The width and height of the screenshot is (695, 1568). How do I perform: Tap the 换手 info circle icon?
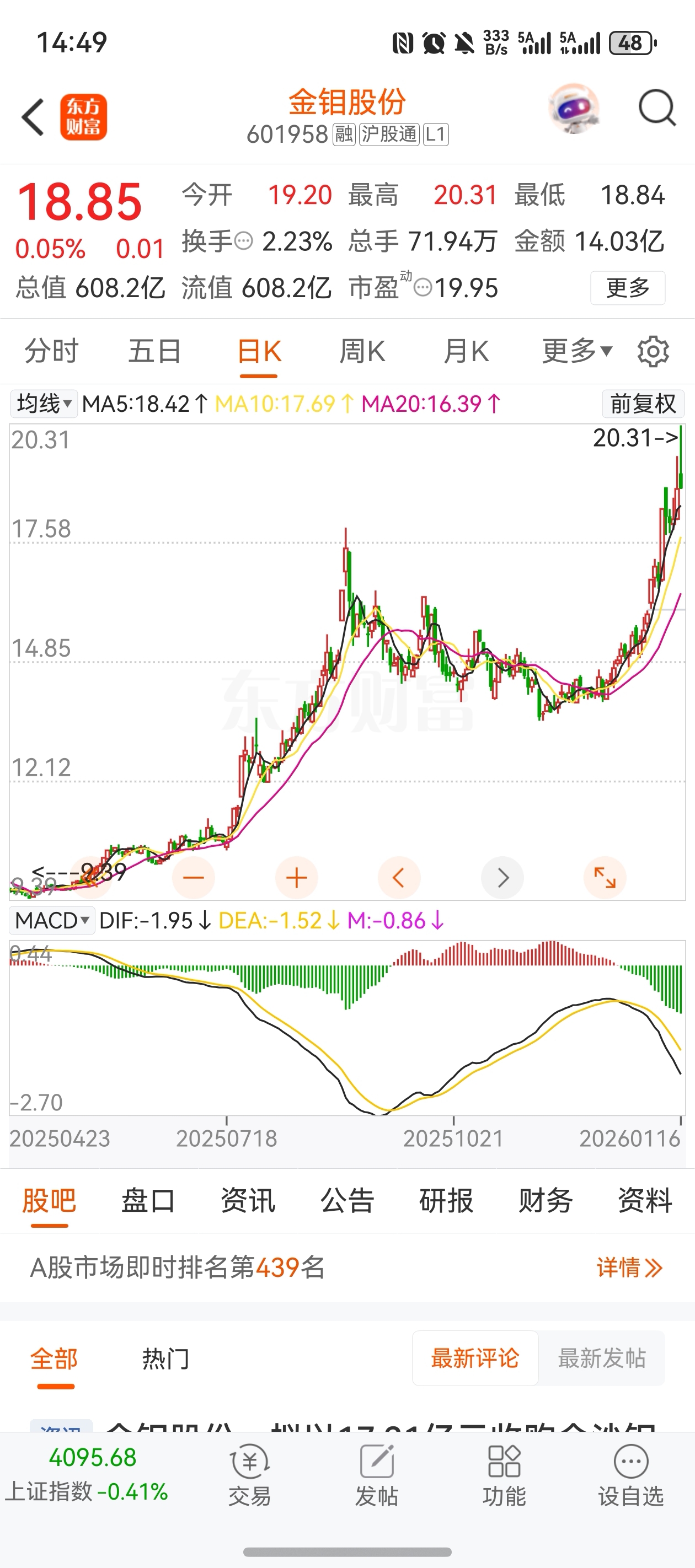click(x=244, y=241)
